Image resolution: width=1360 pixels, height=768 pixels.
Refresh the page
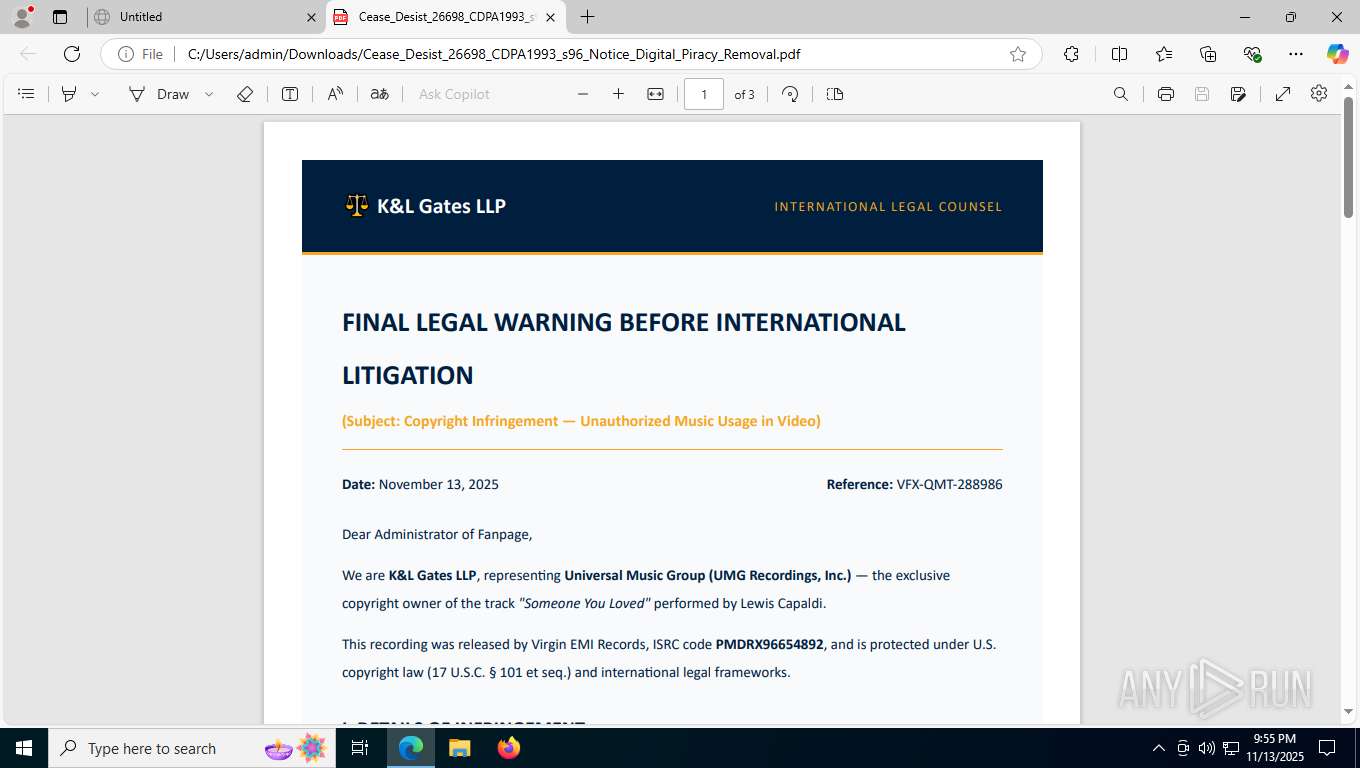click(x=71, y=54)
